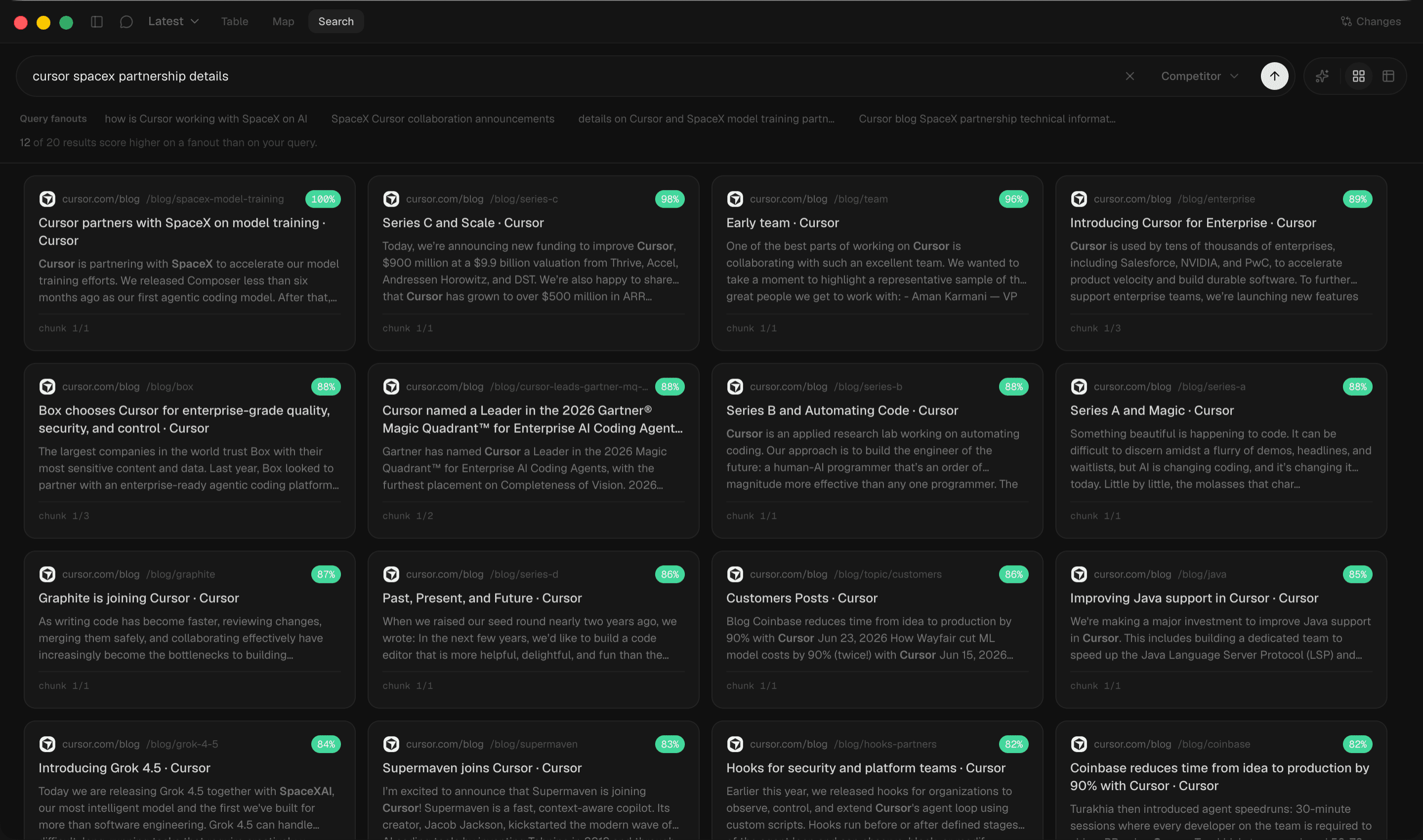1423x840 pixels.
Task: Select fanout 'SpaceX Cursor collaboration announcements'
Action: (443, 119)
